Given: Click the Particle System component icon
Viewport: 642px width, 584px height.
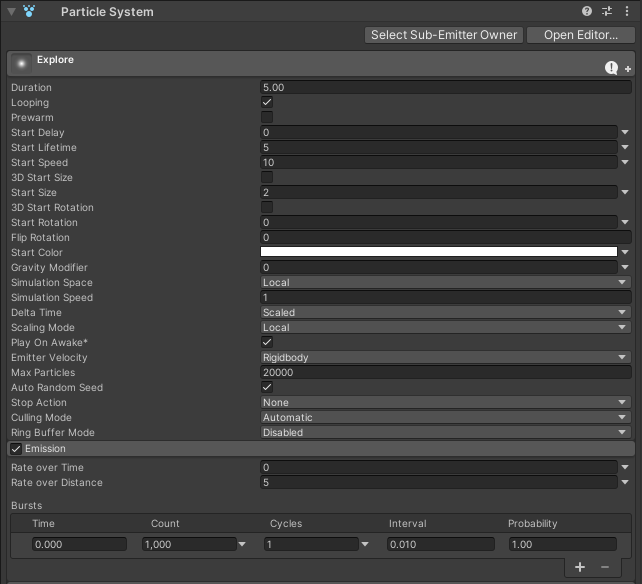Looking at the screenshot, I should tap(29, 11).
